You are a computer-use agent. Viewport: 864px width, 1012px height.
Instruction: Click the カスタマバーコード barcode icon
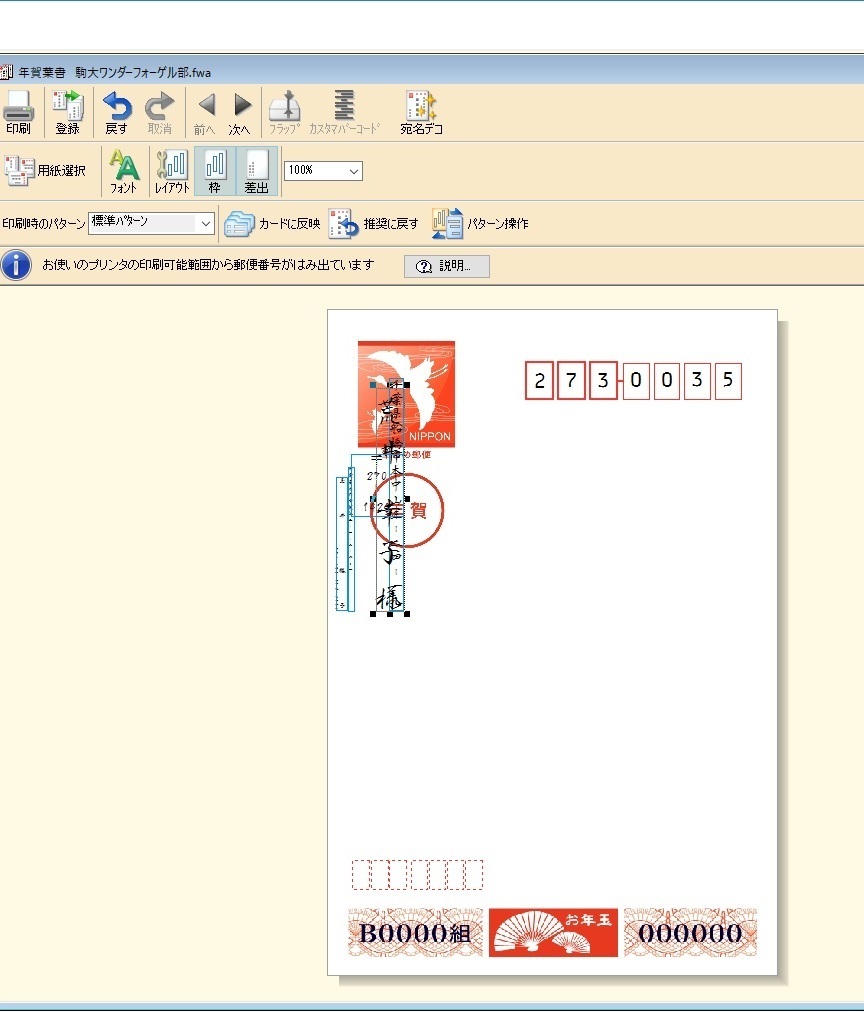[x=345, y=112]
